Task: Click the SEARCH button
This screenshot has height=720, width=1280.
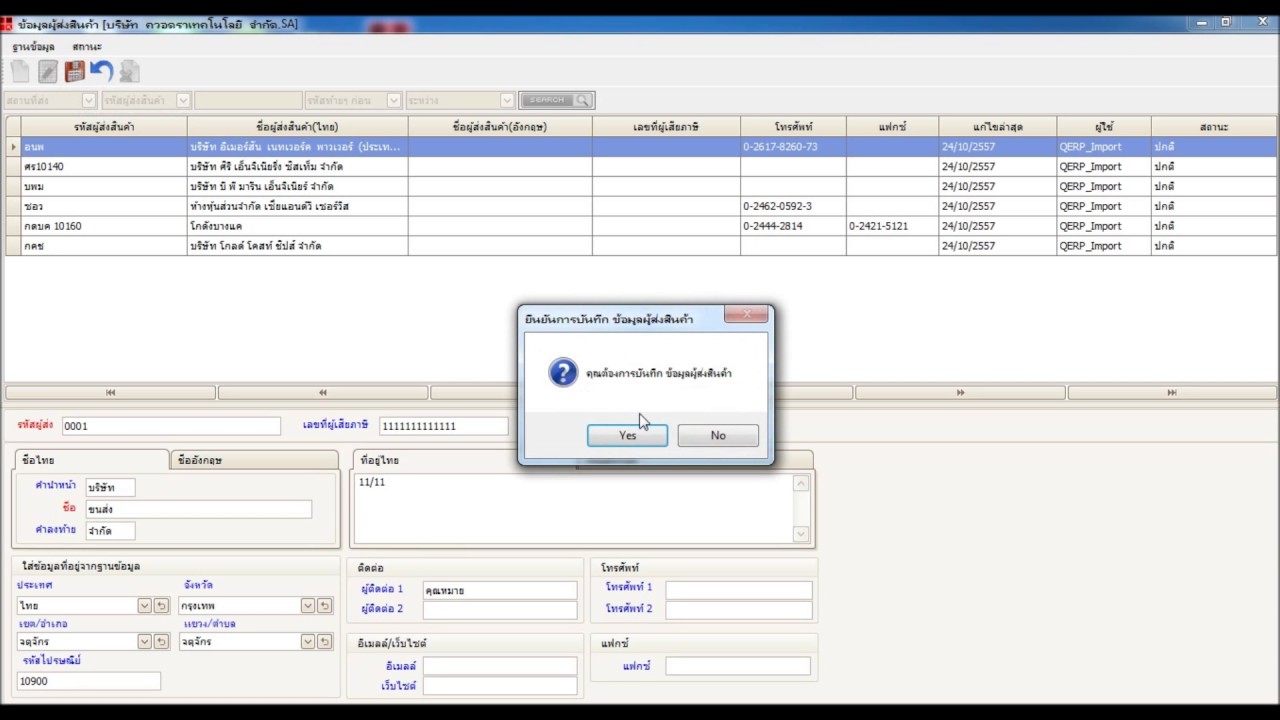Action: tap(556, 100)
